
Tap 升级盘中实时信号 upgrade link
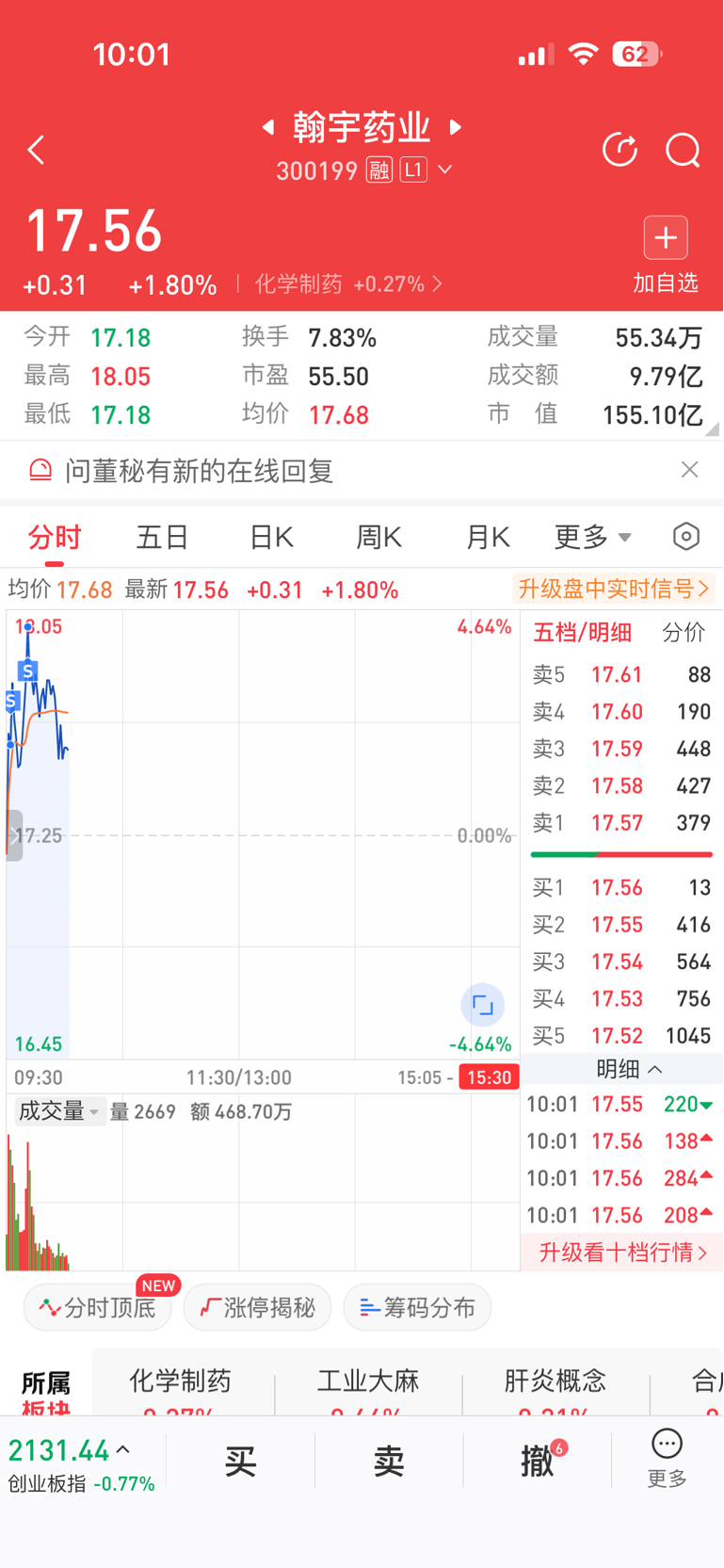click(x=613, y=590)
